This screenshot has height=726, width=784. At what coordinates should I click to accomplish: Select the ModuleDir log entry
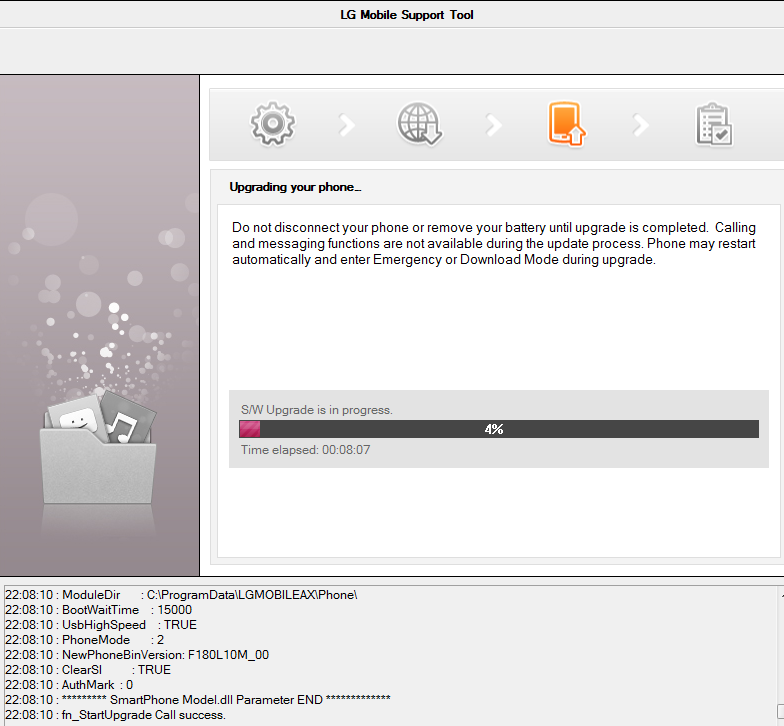click(x=181, y=595)
